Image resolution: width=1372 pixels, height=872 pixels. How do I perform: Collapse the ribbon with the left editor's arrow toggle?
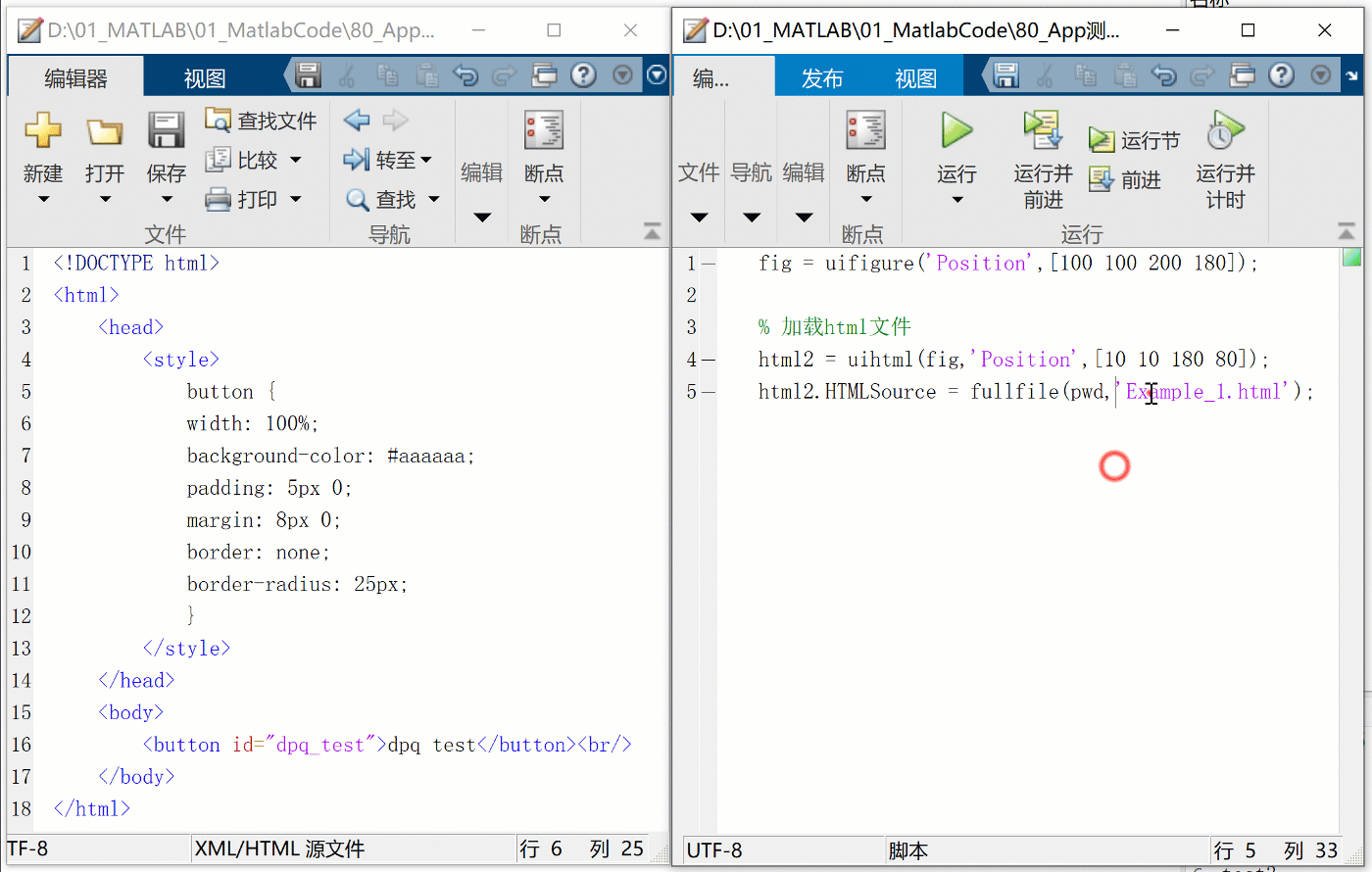(x=654, y=231)
